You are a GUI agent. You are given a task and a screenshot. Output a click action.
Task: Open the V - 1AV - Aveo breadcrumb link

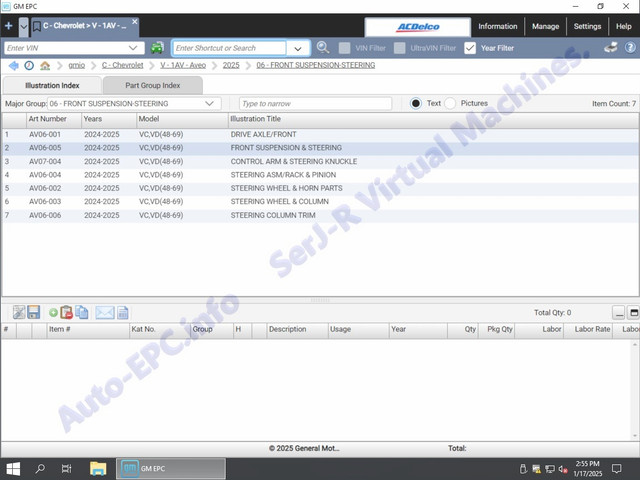tap(183, 65)
